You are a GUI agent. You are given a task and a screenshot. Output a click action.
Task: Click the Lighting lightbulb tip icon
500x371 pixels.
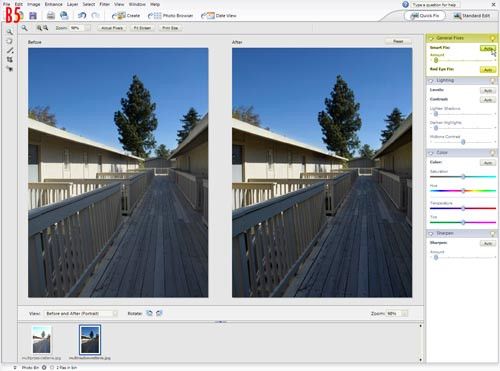coord(492,81)
